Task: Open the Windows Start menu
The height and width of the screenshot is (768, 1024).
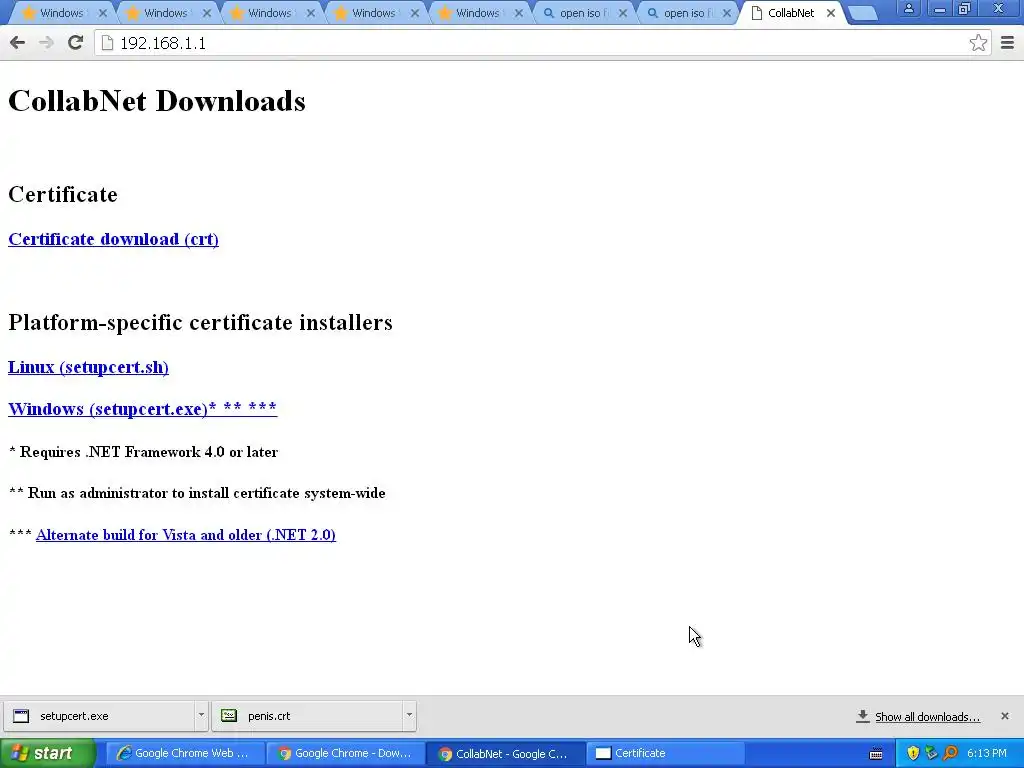Action: coord(47,754)
